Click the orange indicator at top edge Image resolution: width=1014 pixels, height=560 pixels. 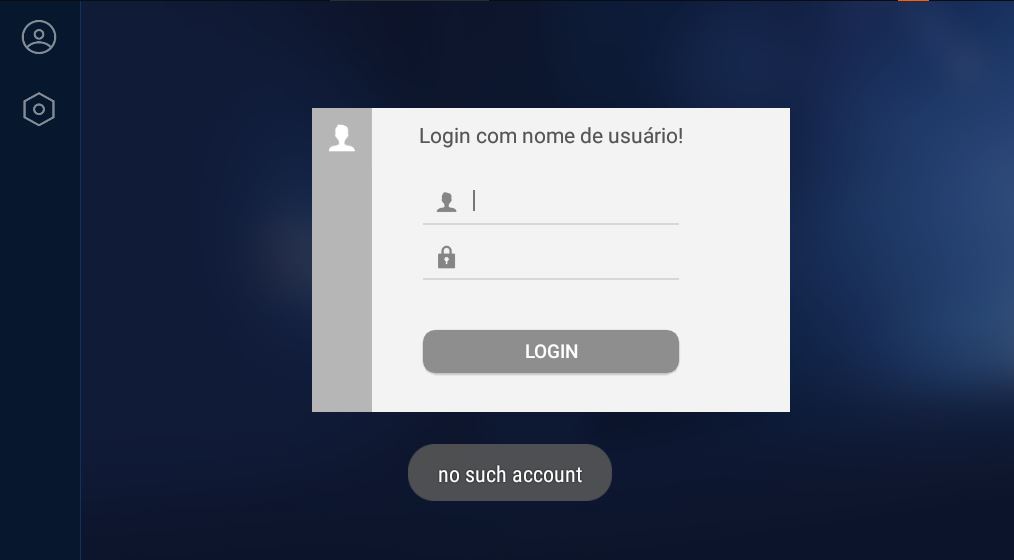click(x=913, y=1)
